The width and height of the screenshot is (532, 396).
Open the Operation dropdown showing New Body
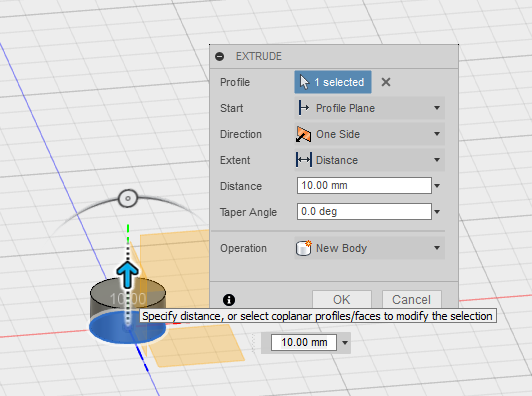pos(369,248)
